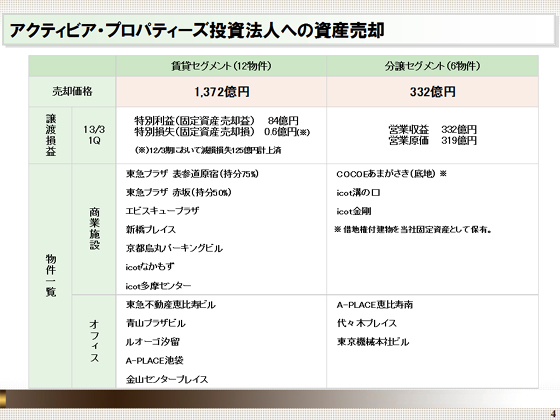Click the 13/3 1Q period cell
This screenshot has width=560, height=420.
click(94, 135)
